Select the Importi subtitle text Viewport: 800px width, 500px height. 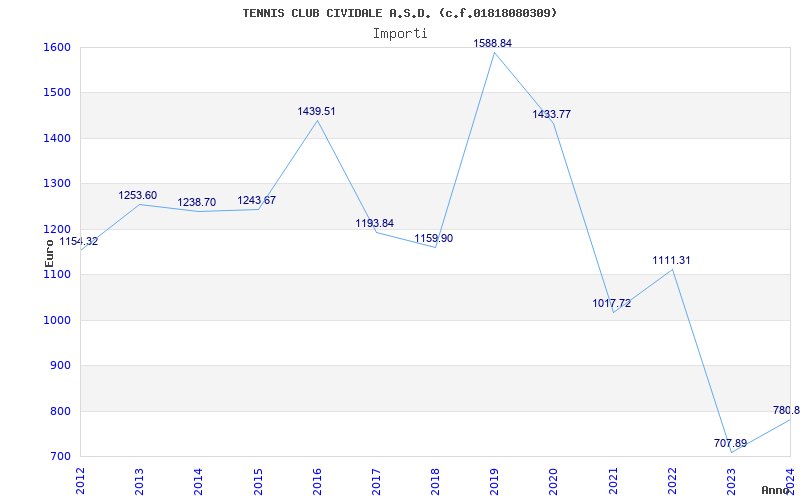(x=400, y=33)
